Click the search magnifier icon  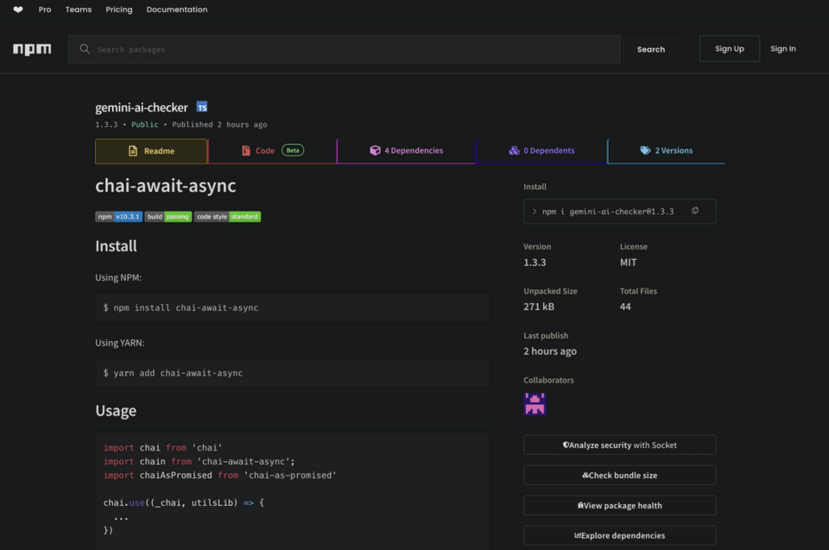tap(84, 49)
